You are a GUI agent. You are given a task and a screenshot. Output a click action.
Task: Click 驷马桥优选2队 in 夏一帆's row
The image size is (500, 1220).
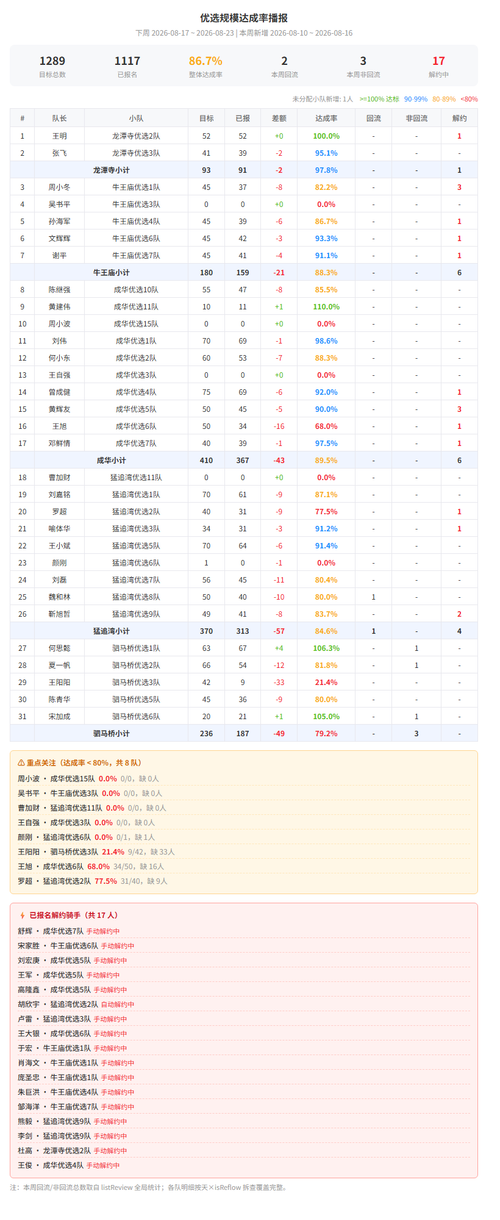(x=135, y=665)
